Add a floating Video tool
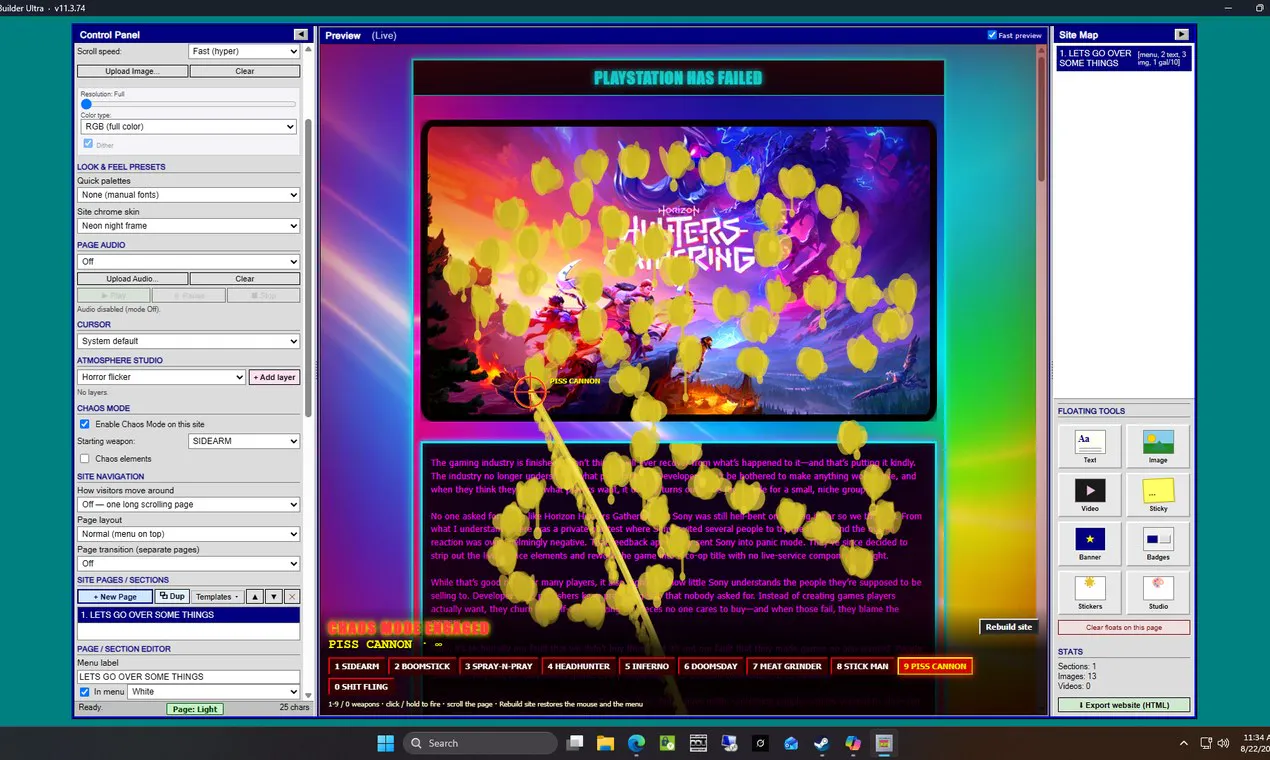This screenshot has height=760, width=1270. coord(1090,494)
